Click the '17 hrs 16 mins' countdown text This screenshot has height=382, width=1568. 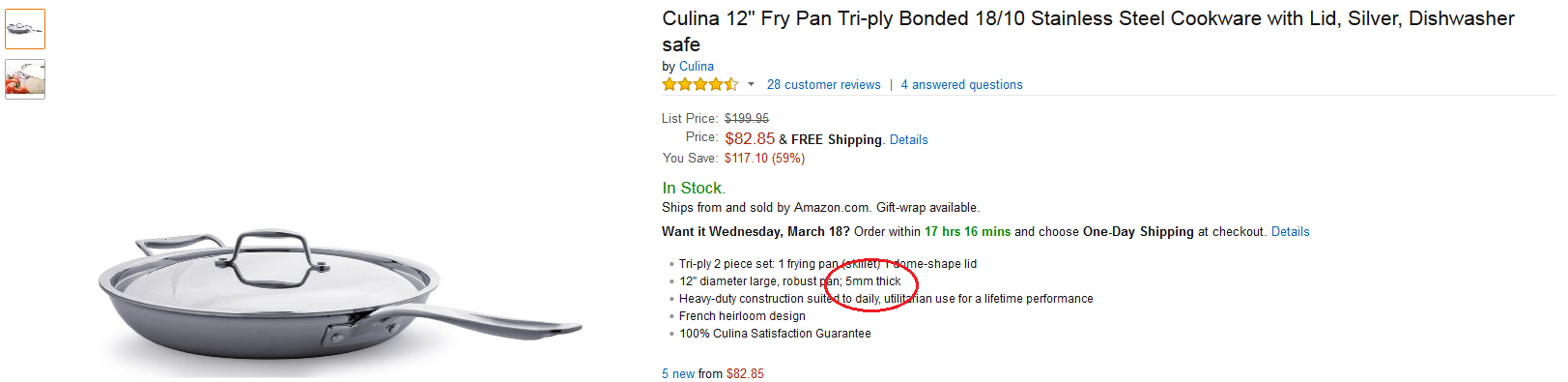[x=967, y=232]
